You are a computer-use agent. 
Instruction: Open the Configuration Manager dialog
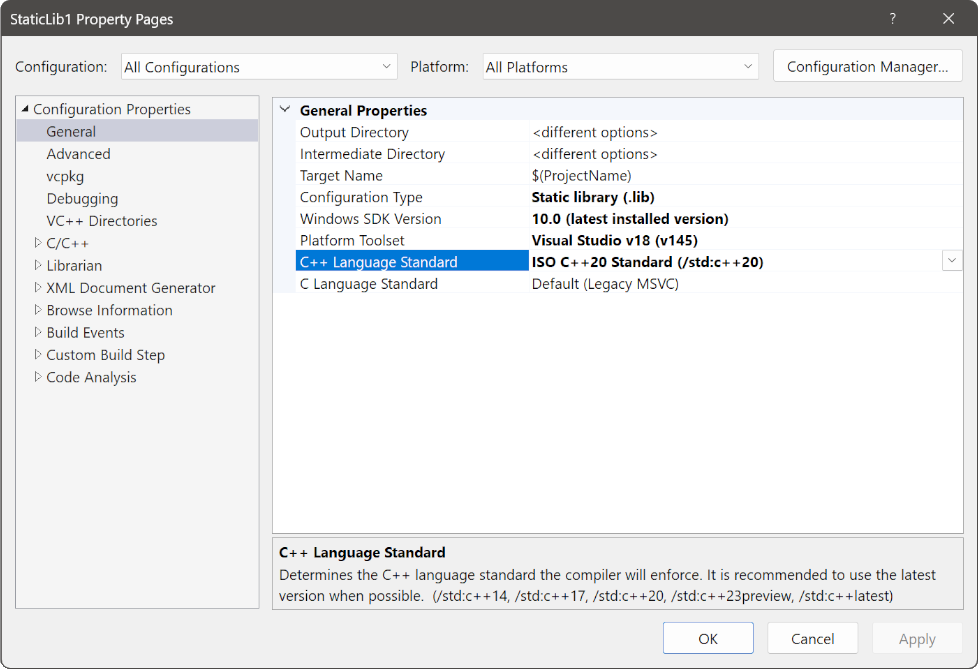pos(866,66)
